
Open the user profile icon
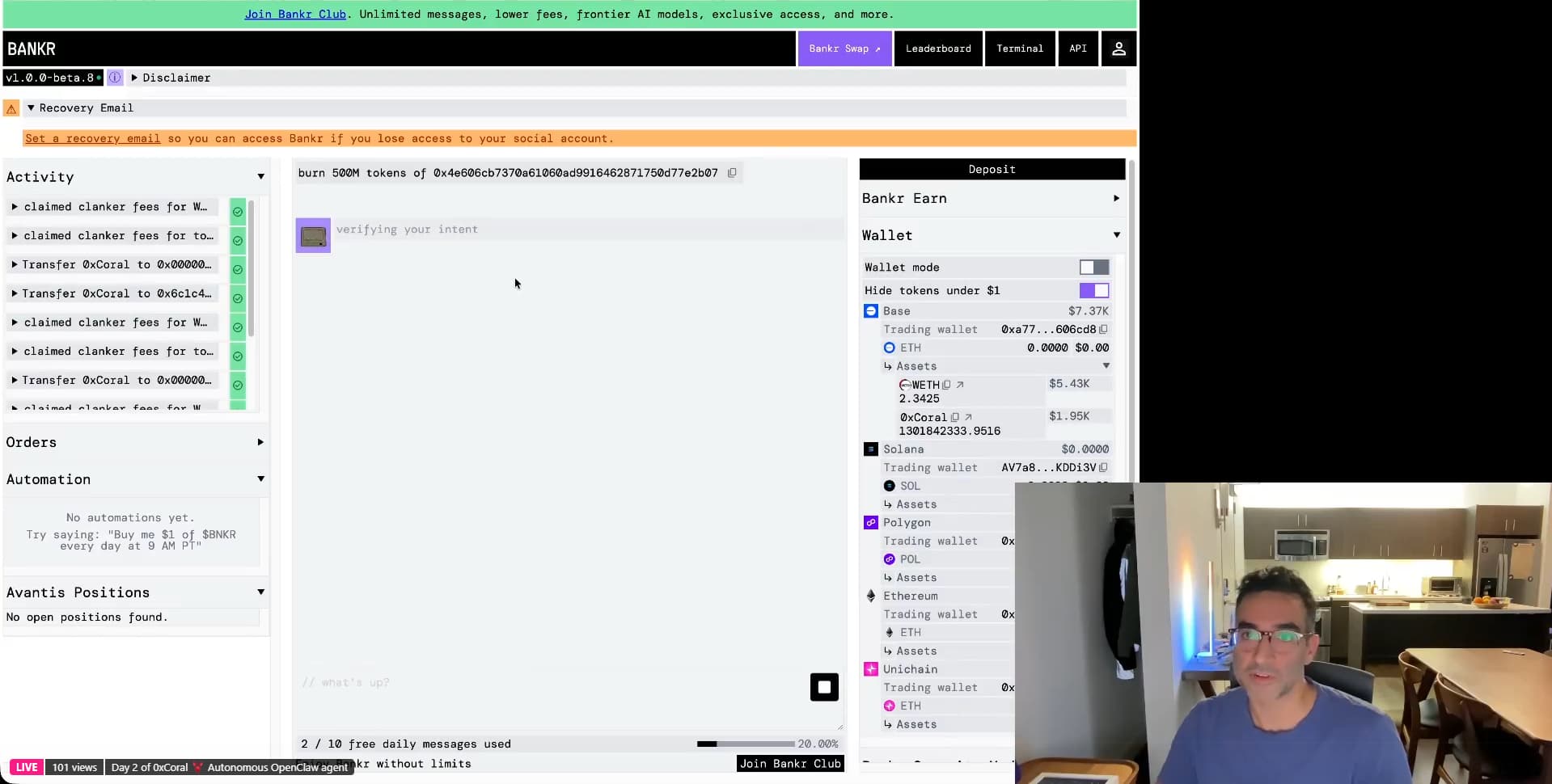[1119, 48]
